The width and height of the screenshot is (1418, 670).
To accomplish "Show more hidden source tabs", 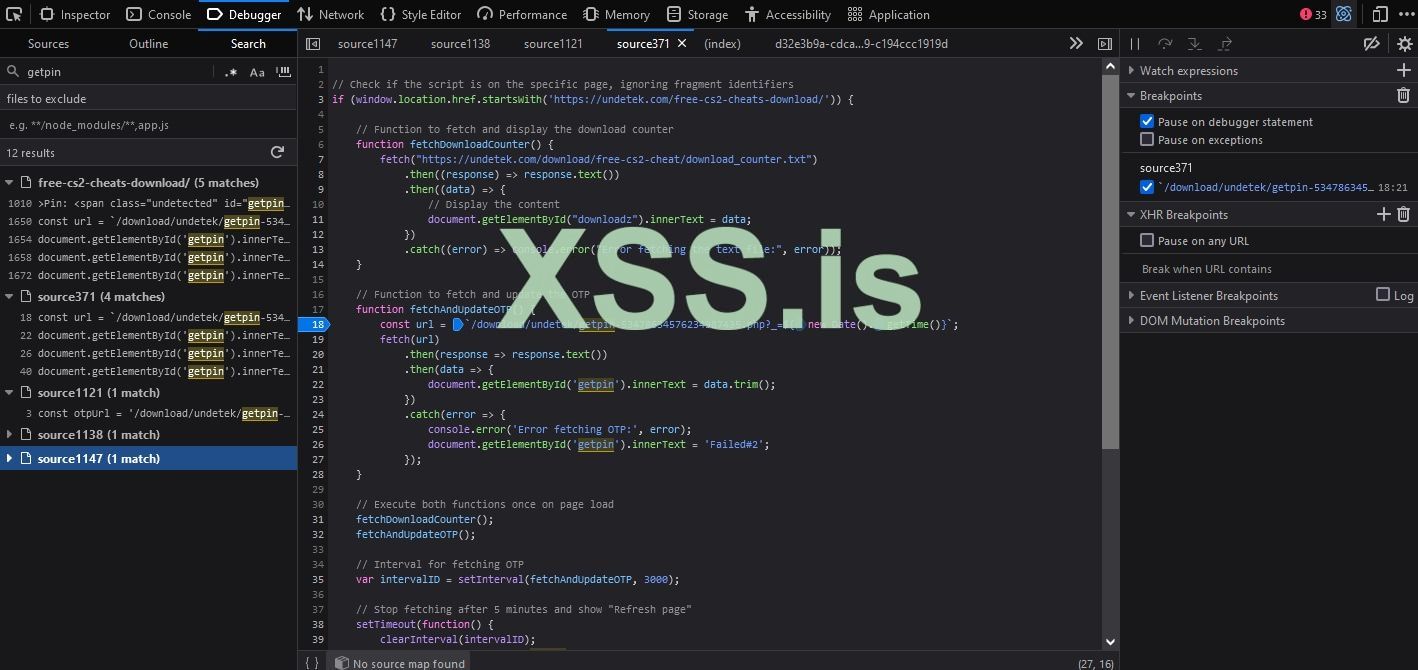I will point(1076,44).
